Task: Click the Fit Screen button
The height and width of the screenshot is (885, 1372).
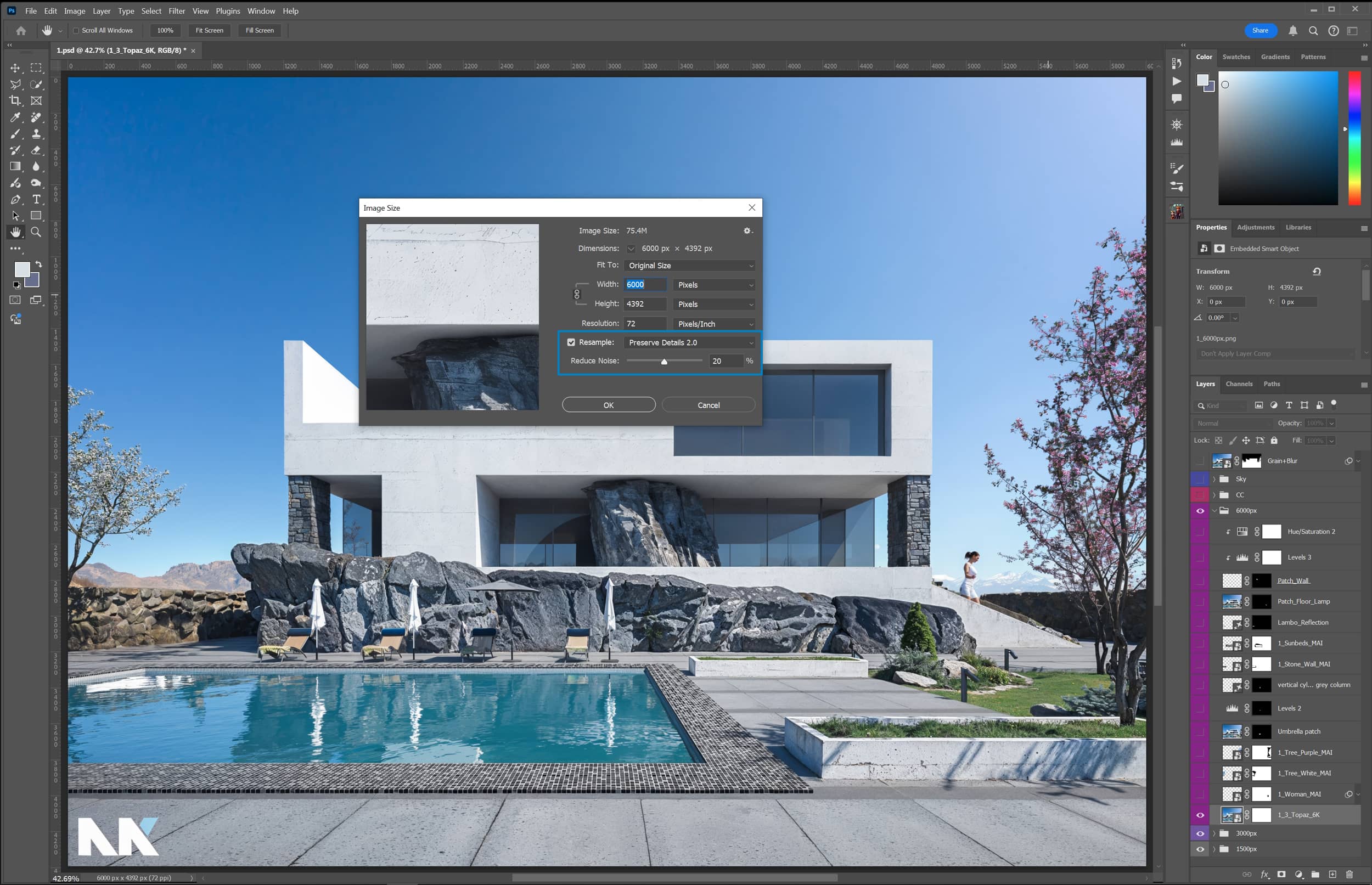Action: 209,31
